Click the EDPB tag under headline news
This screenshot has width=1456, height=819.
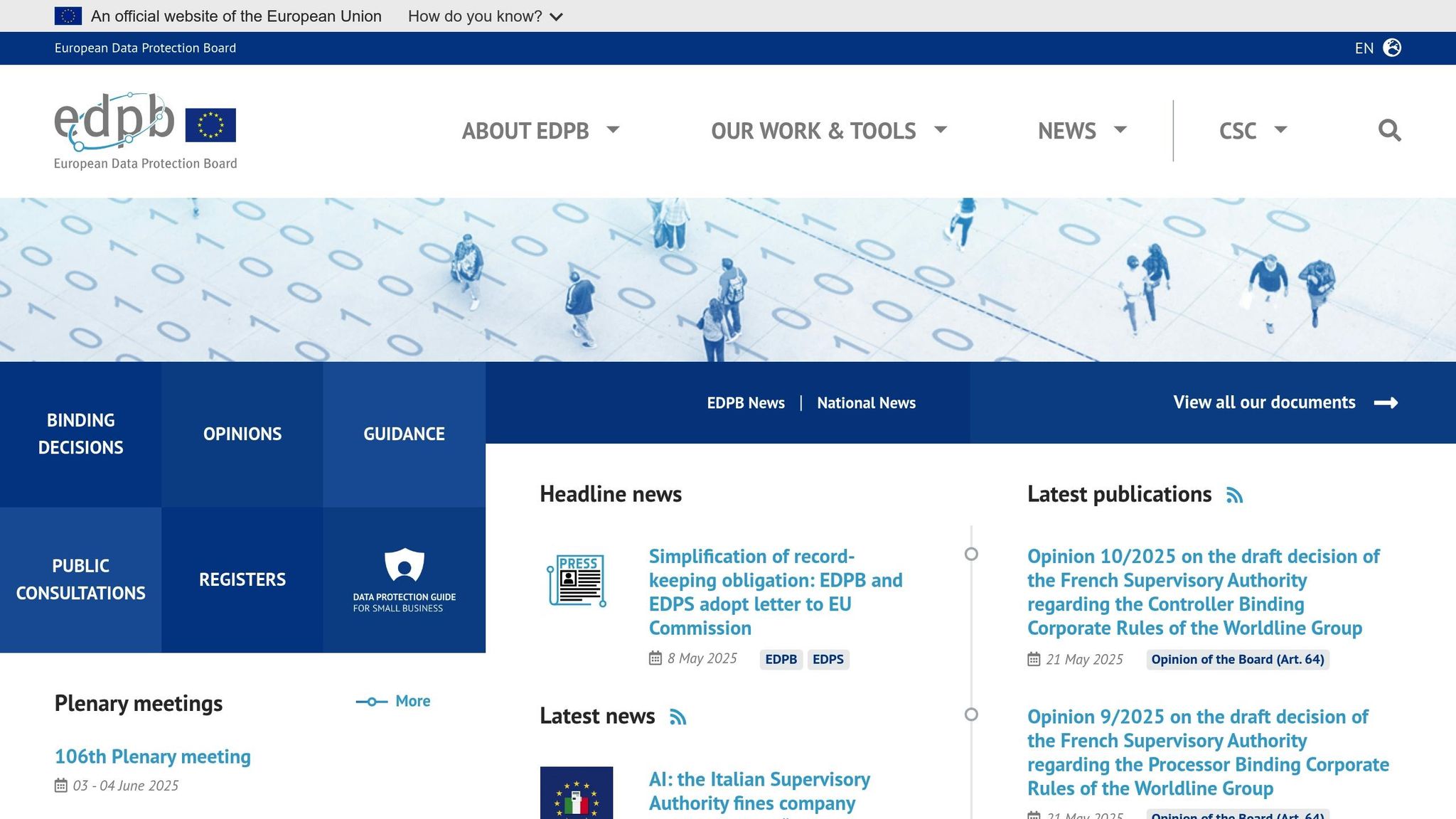coord(781,659)
